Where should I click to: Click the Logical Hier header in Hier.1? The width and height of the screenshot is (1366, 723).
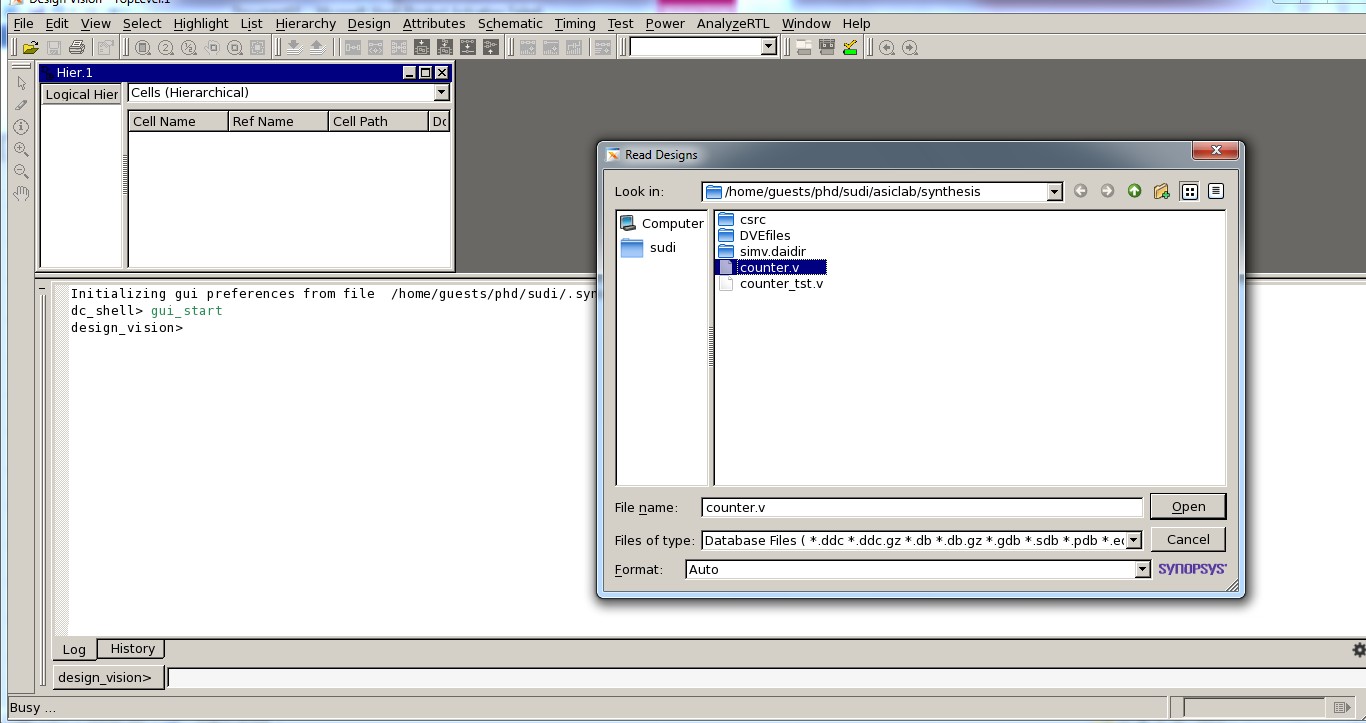(x=82, y=94)
